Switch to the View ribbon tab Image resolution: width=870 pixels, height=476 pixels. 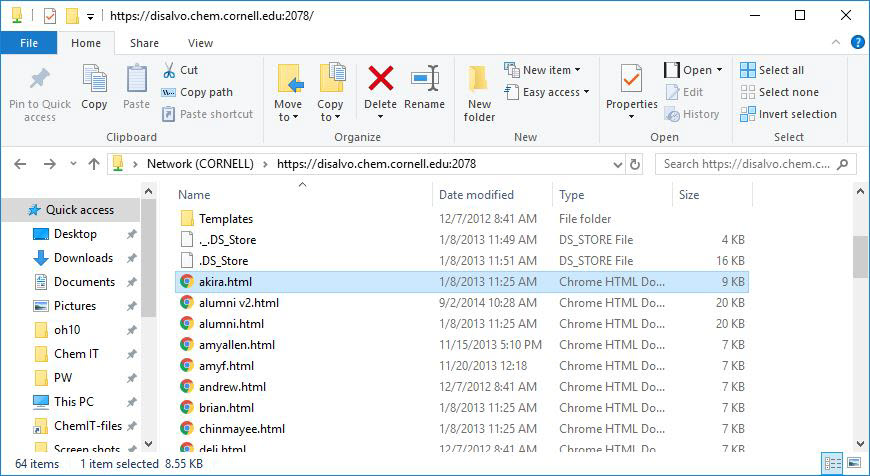click(x=200, y=43)
